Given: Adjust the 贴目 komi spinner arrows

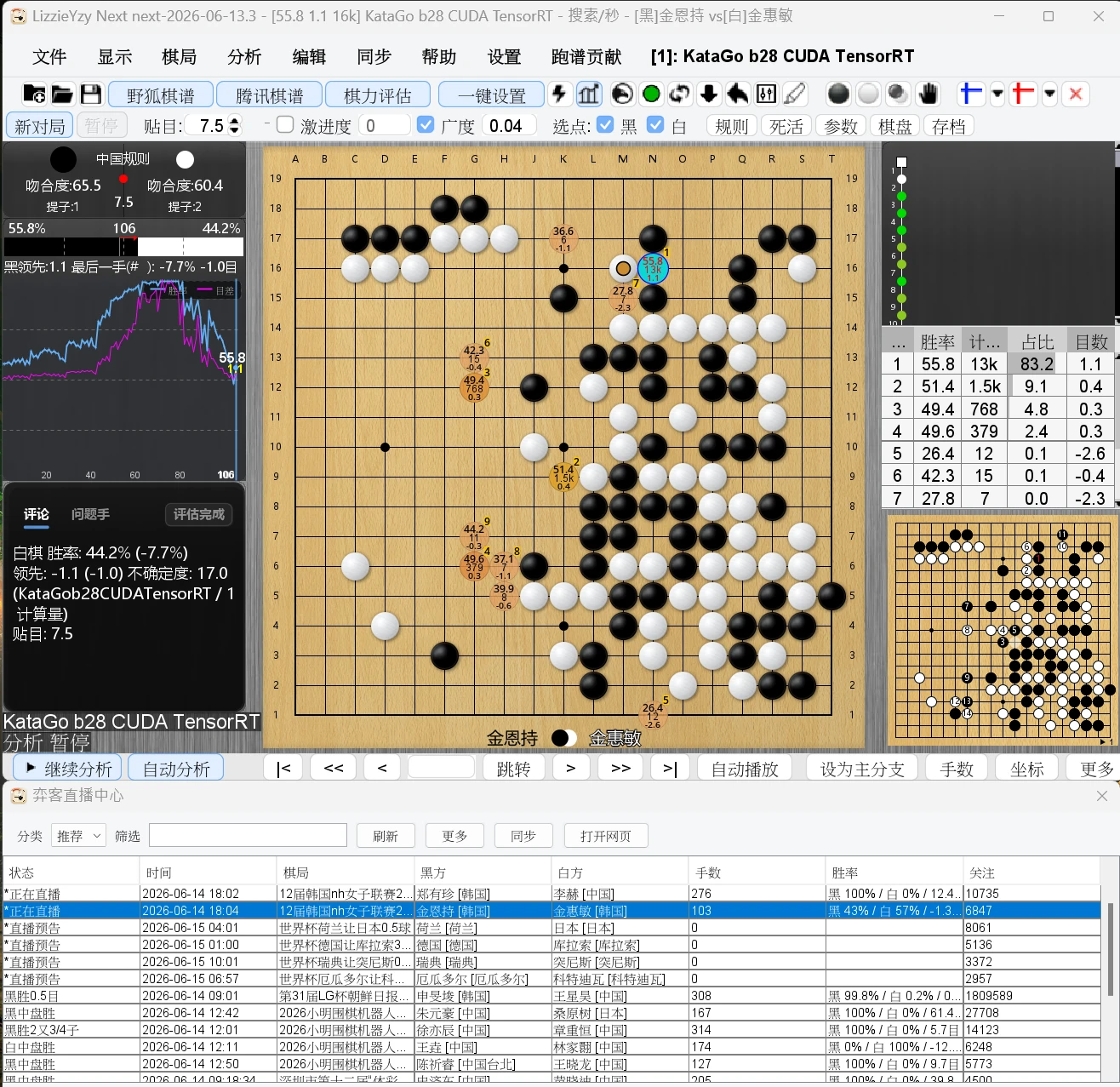Looking at the screenshot, I should coord(235,126).
